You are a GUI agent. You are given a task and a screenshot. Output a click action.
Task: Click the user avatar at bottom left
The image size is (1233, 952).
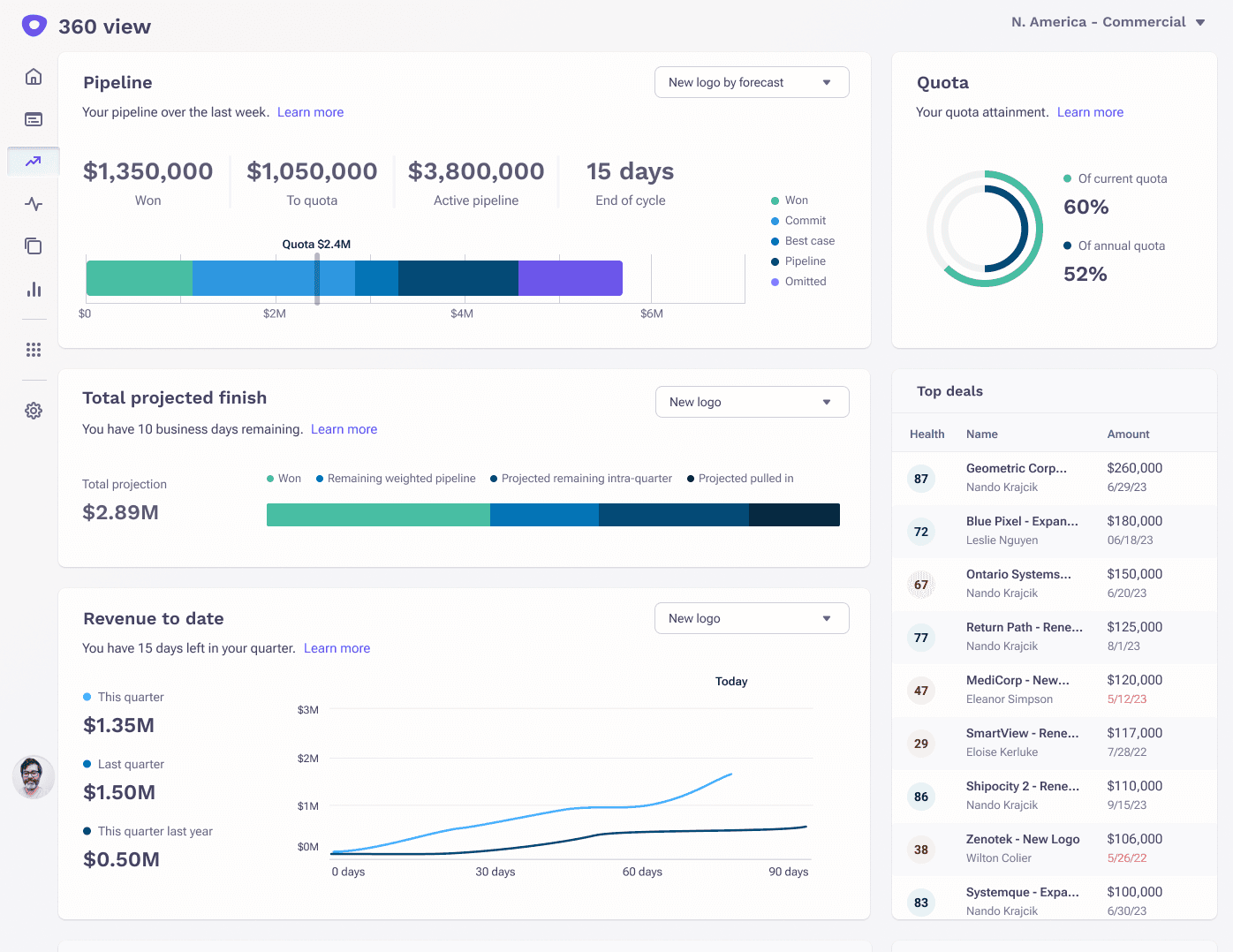[33, 777]
